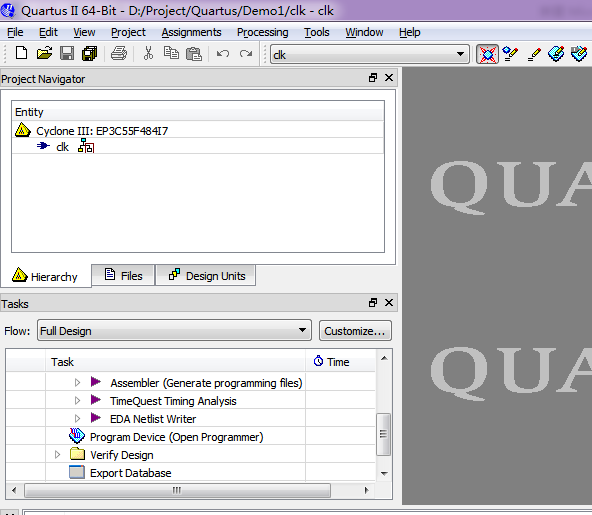This screenshot has height=515, width=592.
Task: Run TimeQuest Timing Analysis play icon
Action: pyautogui.click(x=96, y=399)
